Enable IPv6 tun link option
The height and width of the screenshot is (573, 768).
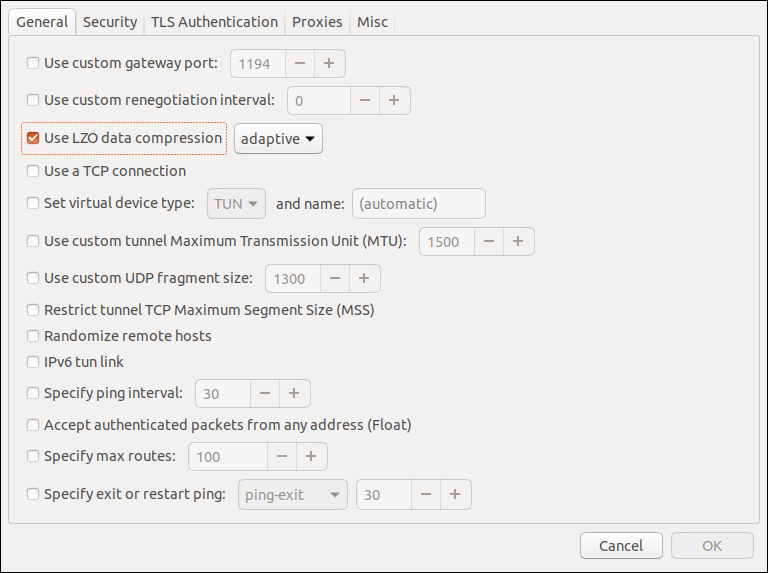pyautogui.click(x=33, y=362)
